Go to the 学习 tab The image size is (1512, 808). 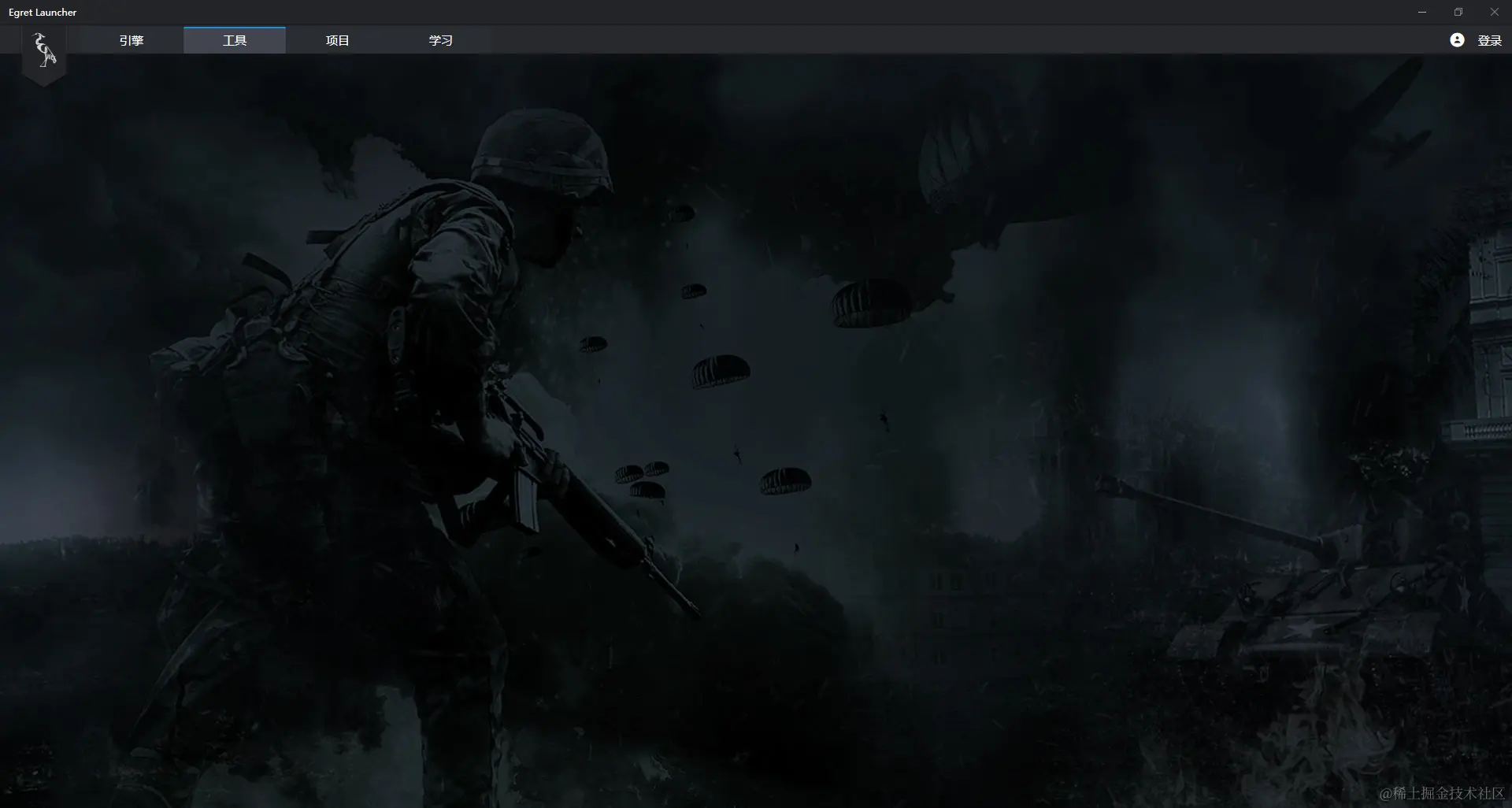[x=441, y=40]
